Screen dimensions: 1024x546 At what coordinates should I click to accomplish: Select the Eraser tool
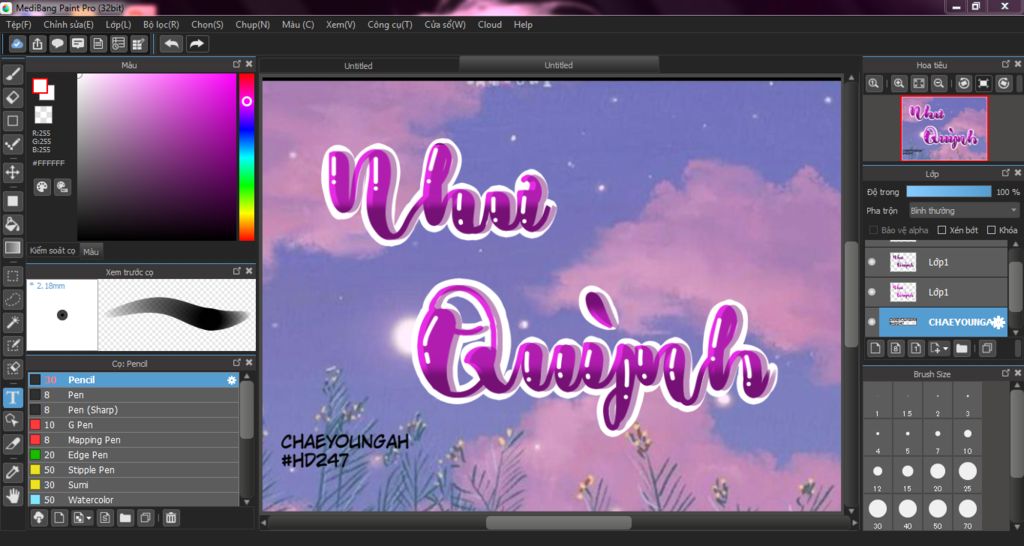12,97
